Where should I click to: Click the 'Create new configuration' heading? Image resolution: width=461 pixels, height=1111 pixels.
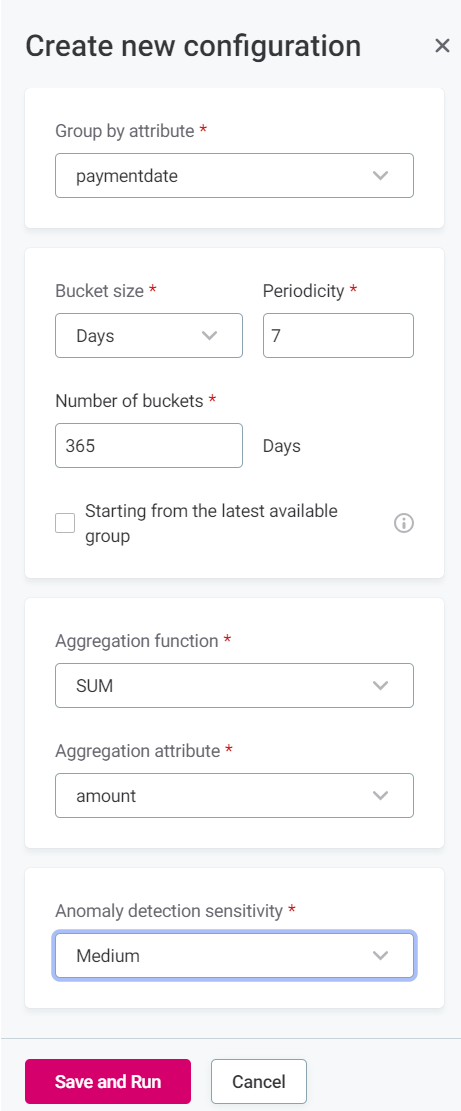click(193, 46)
